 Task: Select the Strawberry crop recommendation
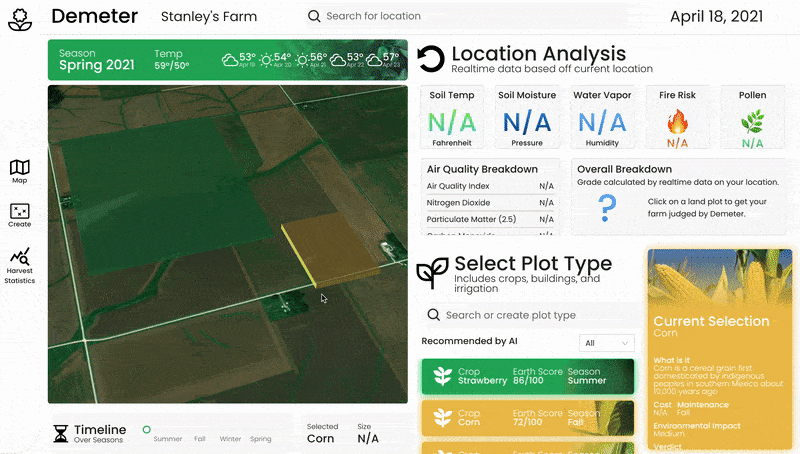coord(528,376)
